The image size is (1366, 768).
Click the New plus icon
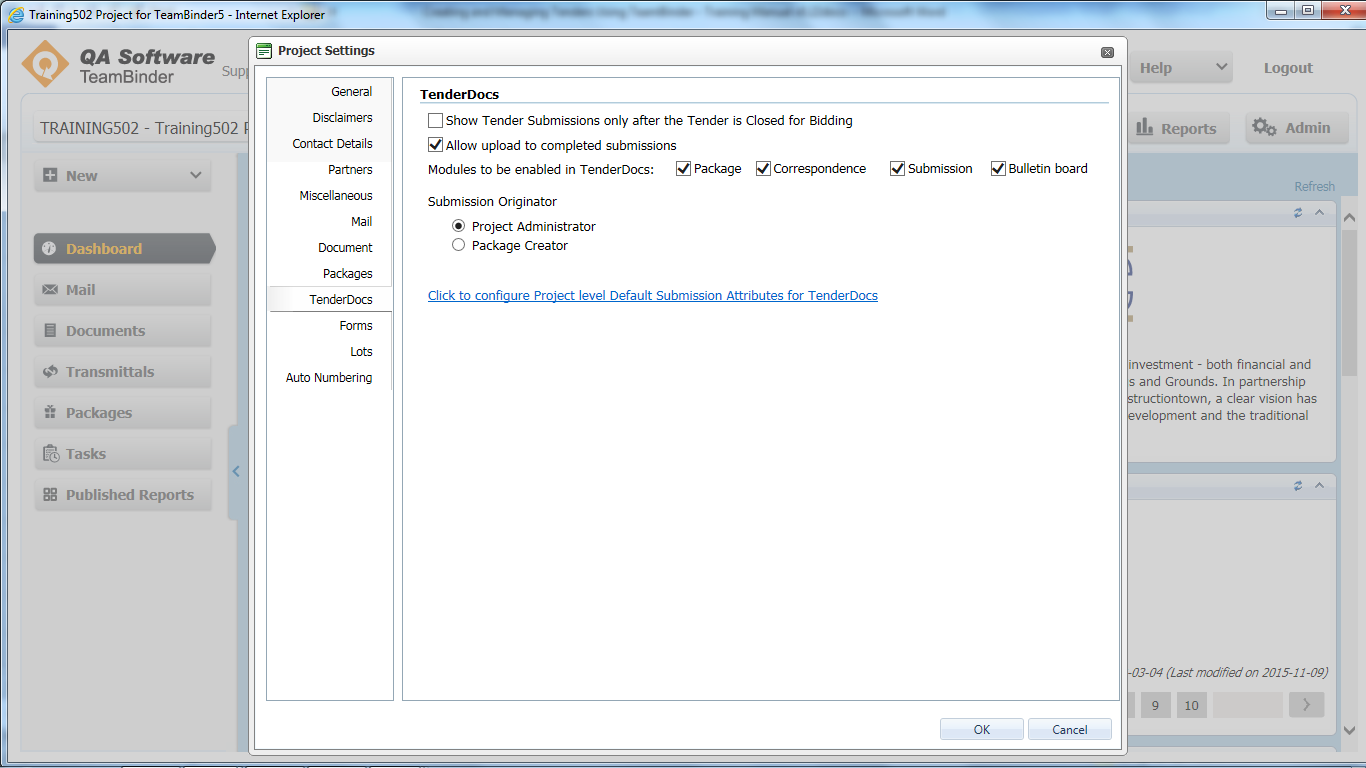tap(50, 175)
